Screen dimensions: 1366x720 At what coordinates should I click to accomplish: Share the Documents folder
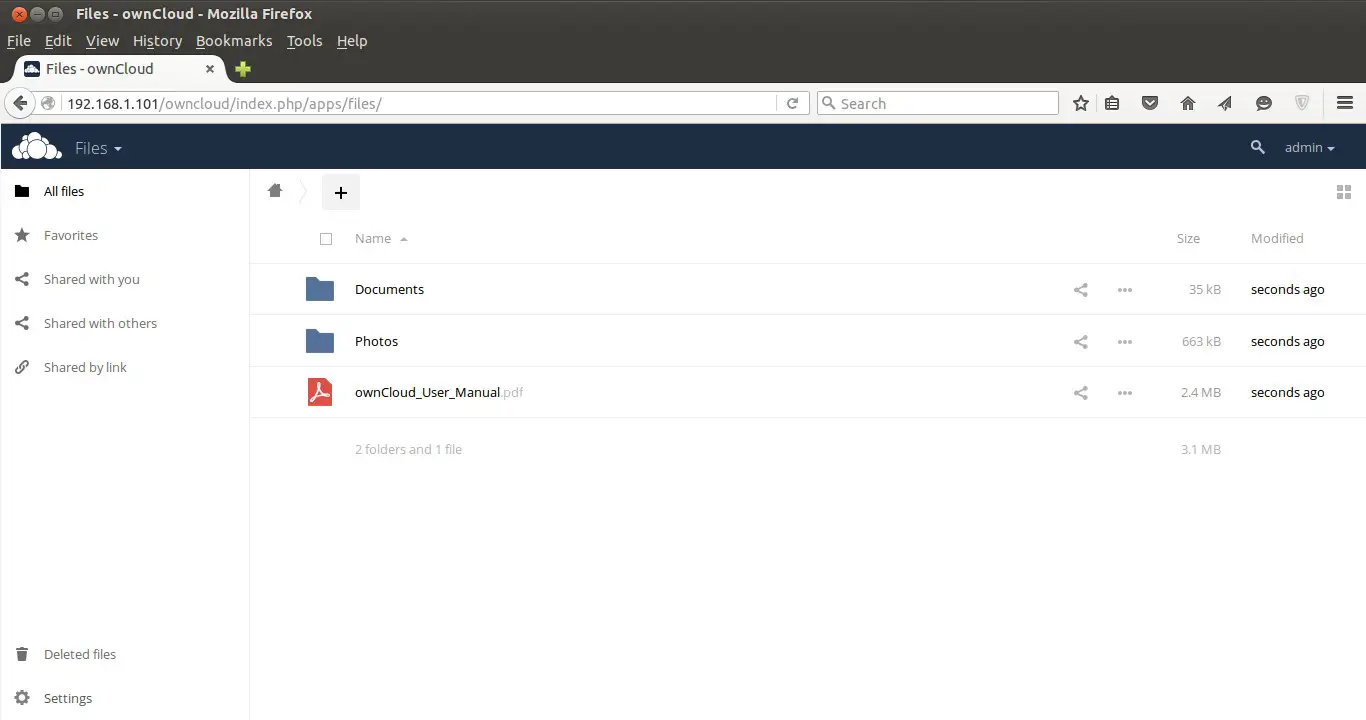[1081, 290]
